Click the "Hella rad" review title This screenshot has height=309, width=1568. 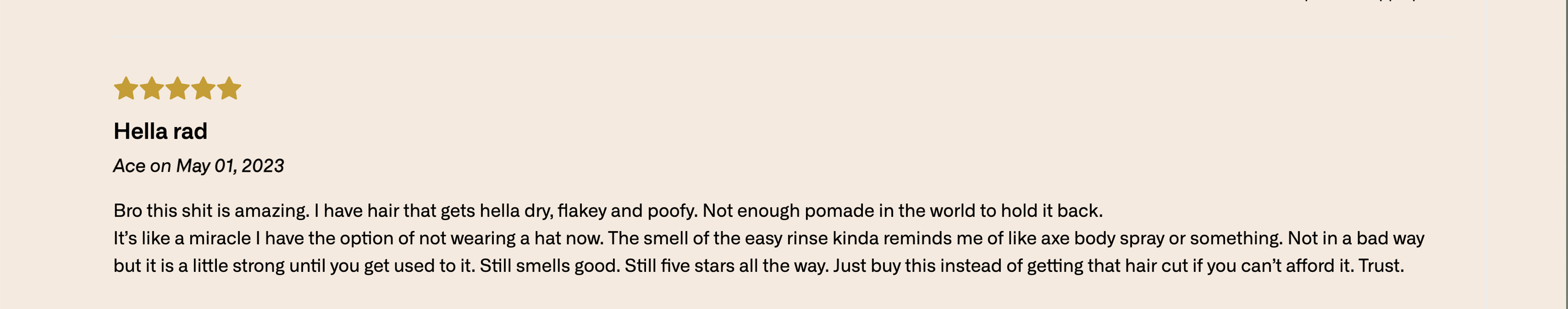coord(160,131)
